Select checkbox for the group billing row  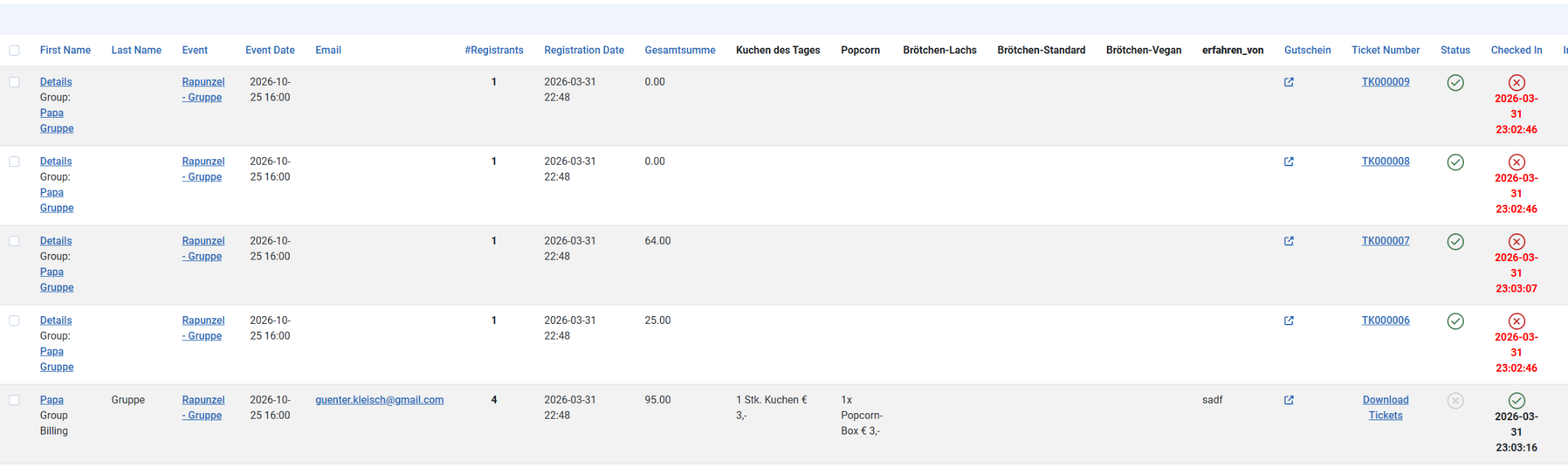(x=14, y=400)
